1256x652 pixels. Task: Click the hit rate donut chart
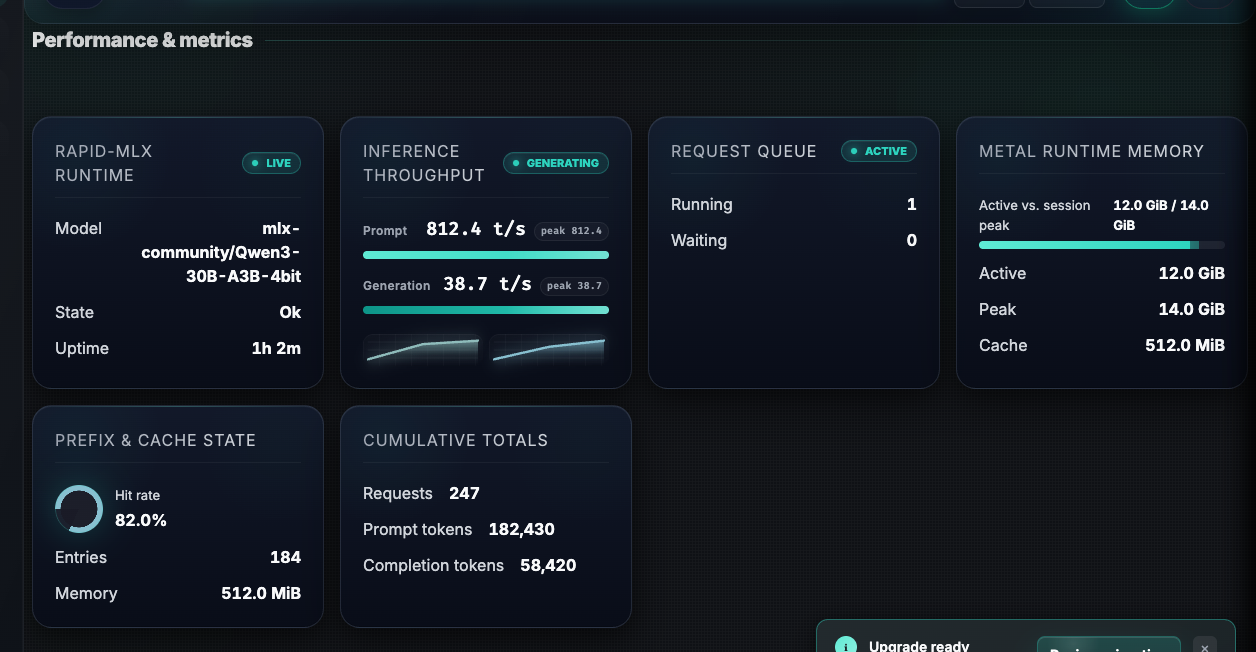79,509
